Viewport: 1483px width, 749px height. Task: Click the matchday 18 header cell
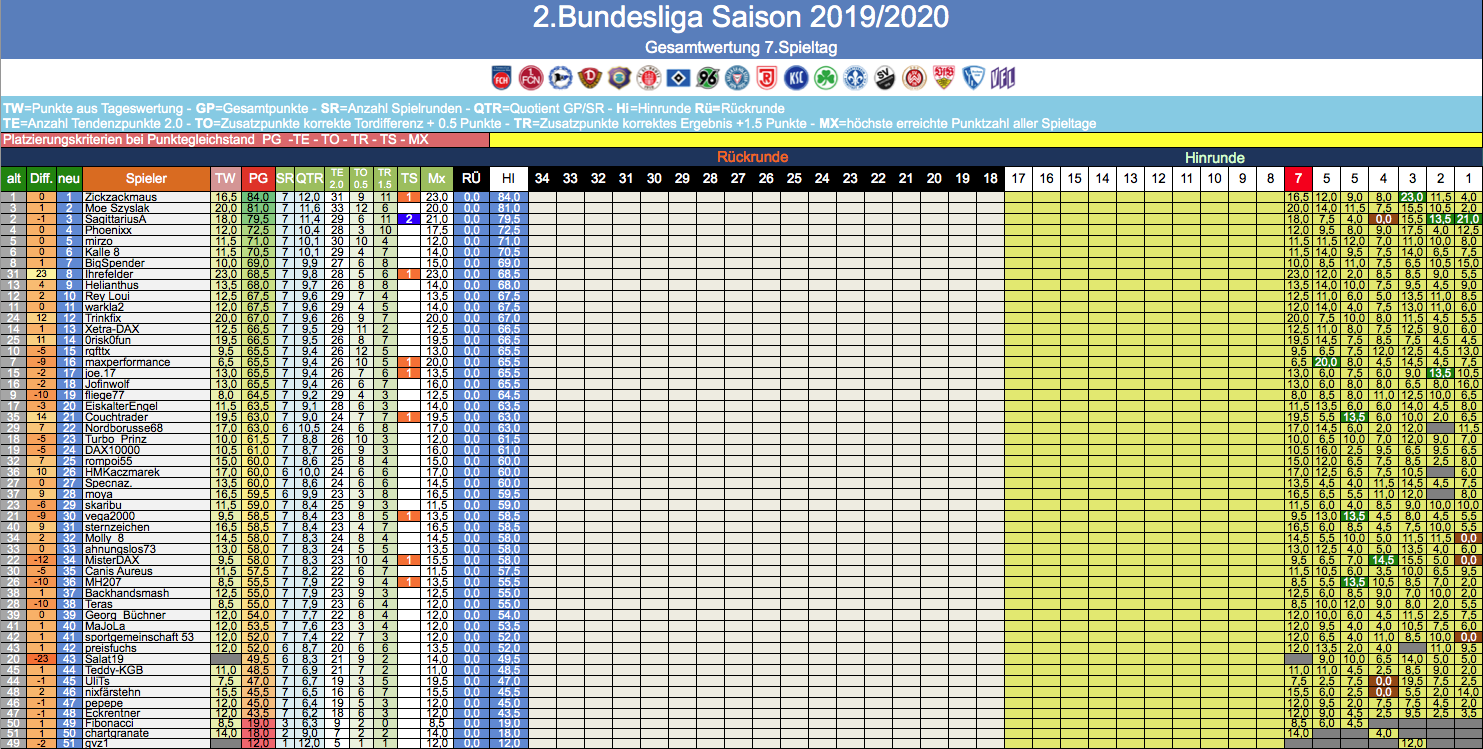click(989, 178)
